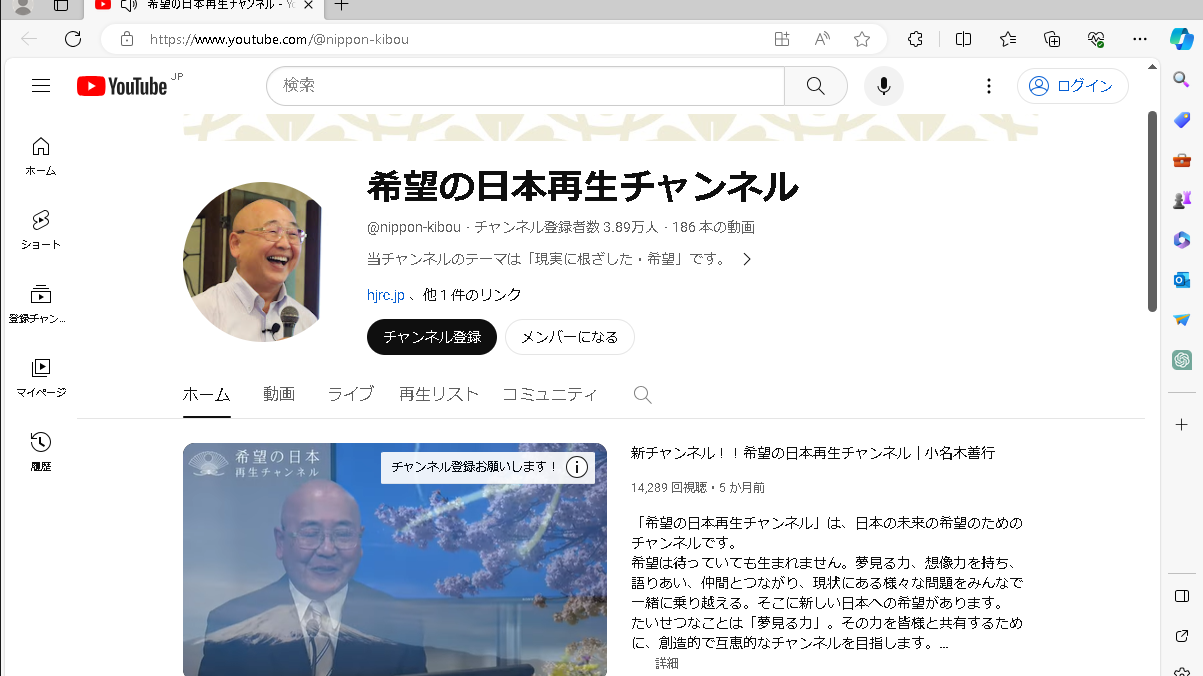
Task: Expand channel description with chevron arrow
Action: pyautogui.click(x=746, y=259)
